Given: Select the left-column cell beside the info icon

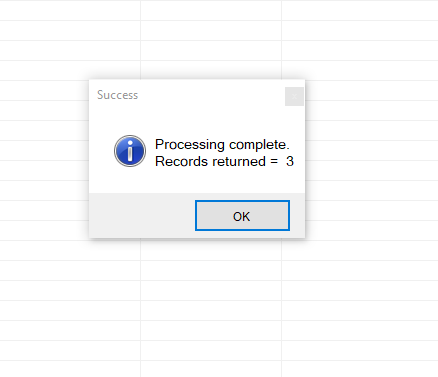Looking at the screenshot, I should [44, 150].
